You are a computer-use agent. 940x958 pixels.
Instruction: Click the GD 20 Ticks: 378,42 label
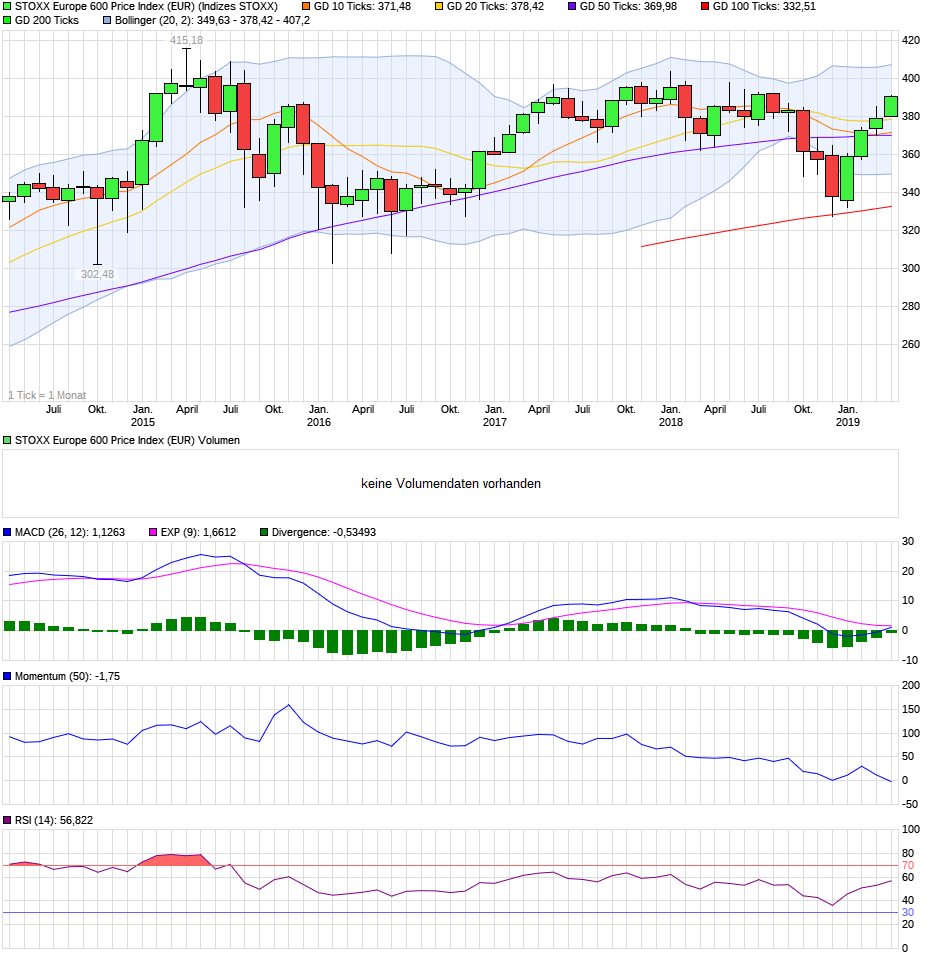pyautogui.click(x=495, y=7)
